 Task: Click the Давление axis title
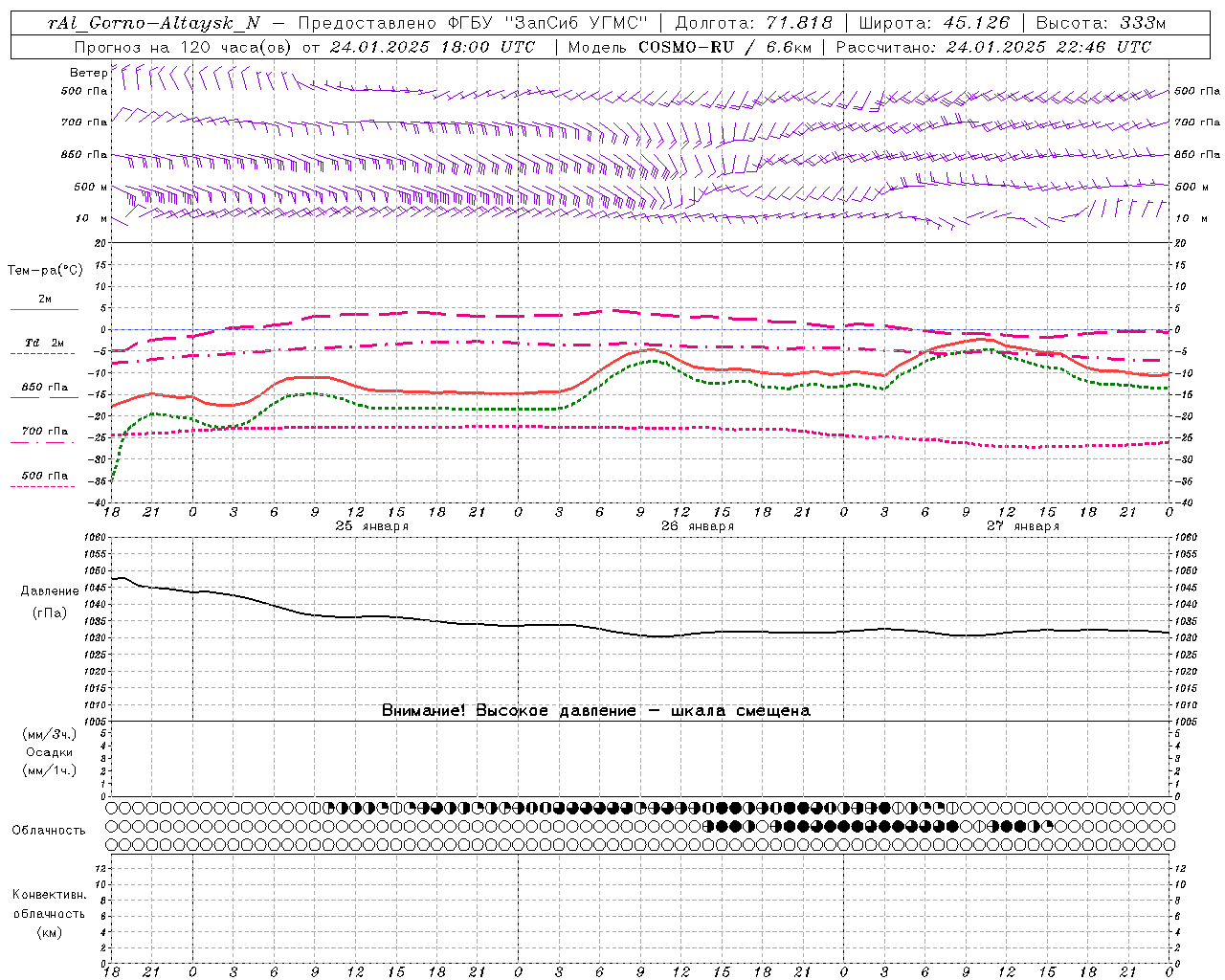coord(50,591)
